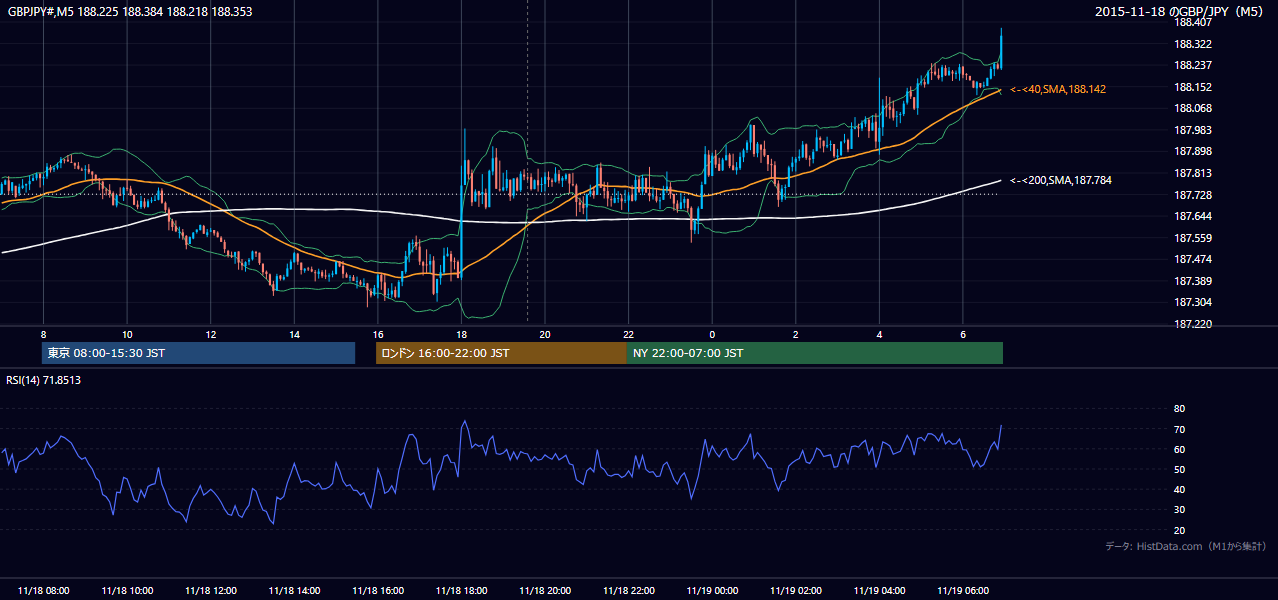The height and width of the screenshot is (600, 1278).
Task: Click price axis value 187.389
Action: click(x=1194, y=282)
